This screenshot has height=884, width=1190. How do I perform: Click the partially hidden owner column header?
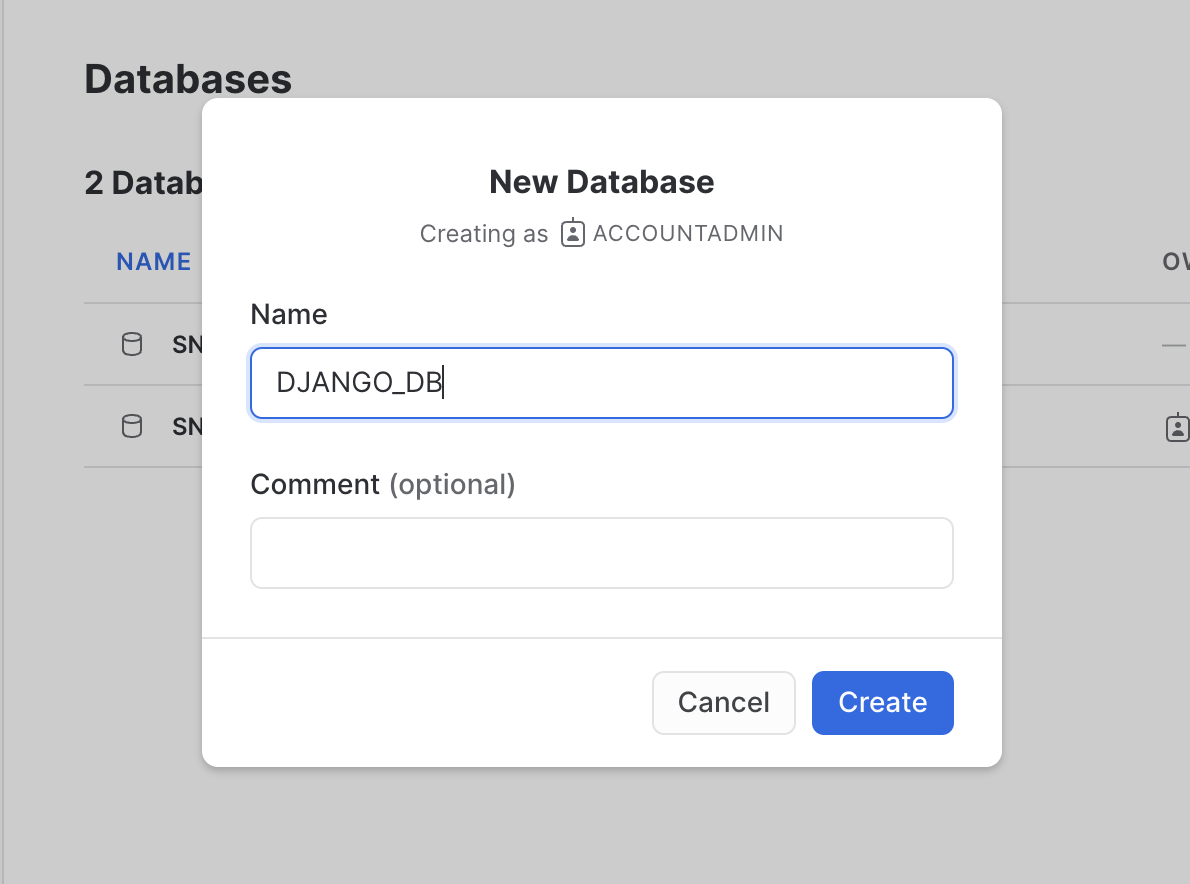(x=1175, y=262)
